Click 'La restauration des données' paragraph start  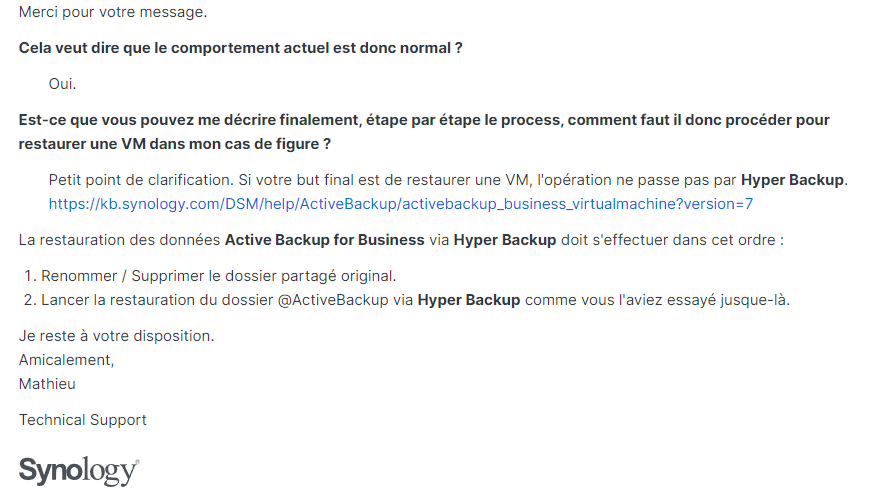coord(120,240)
